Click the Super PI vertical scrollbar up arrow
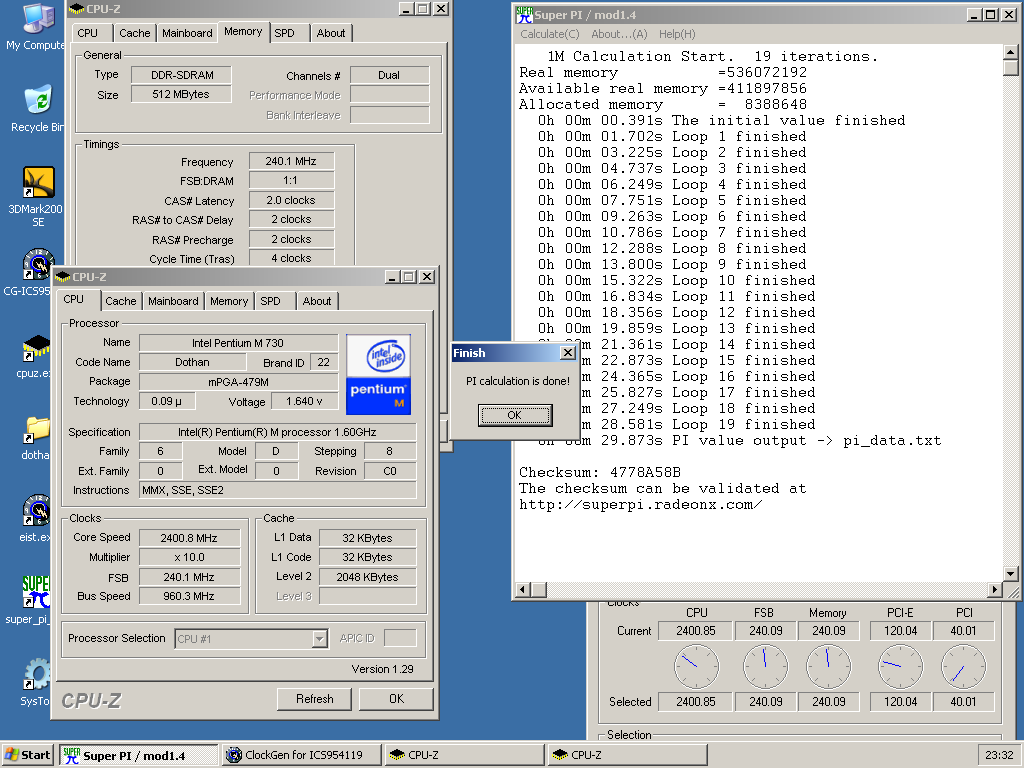 [1010, 52]
